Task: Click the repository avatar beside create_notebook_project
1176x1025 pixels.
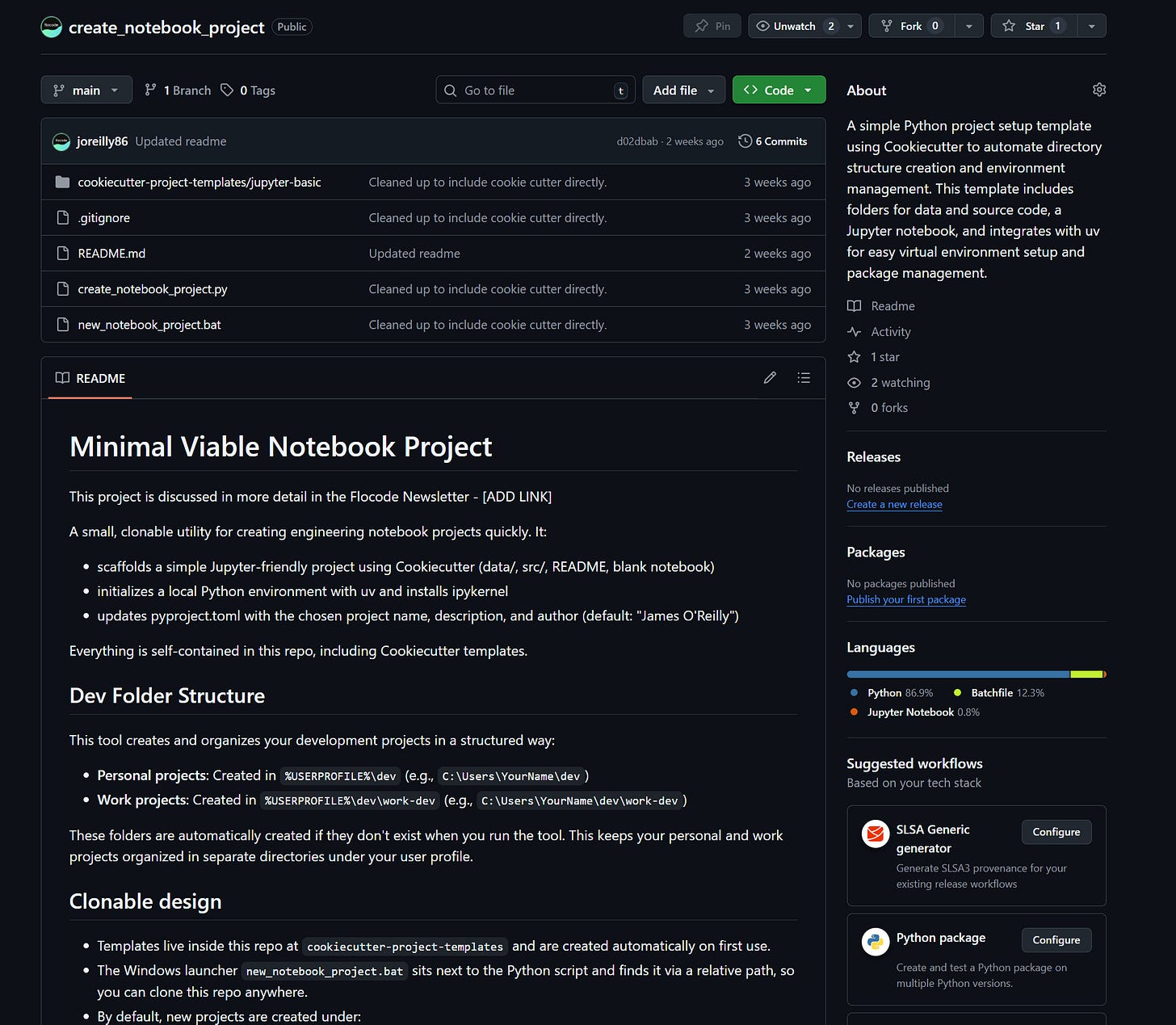Action: click(52, 27)
